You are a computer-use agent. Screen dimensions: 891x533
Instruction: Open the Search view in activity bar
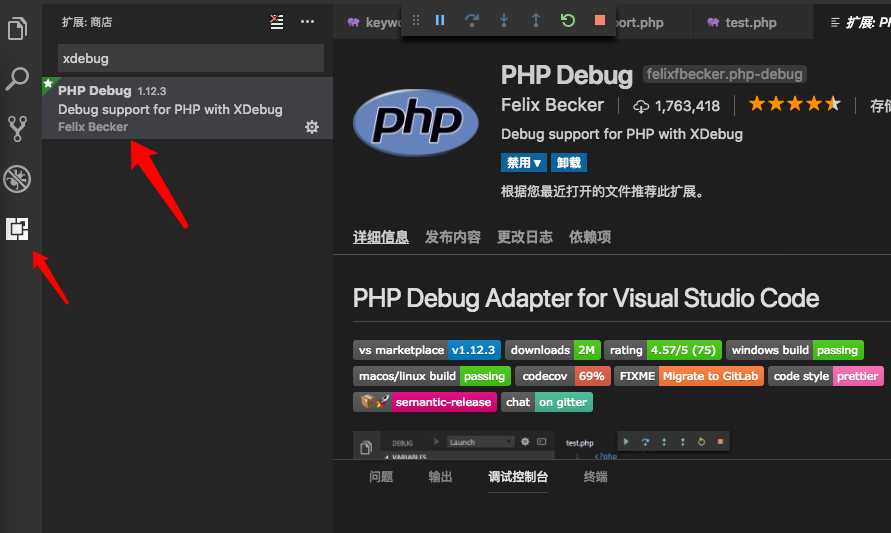(17, 78)
